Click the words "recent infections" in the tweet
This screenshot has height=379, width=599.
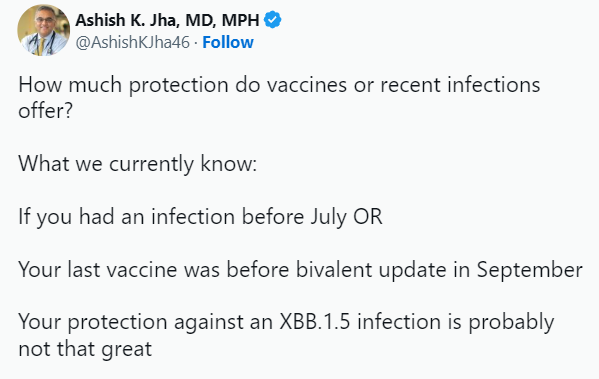tap(460, 85)
